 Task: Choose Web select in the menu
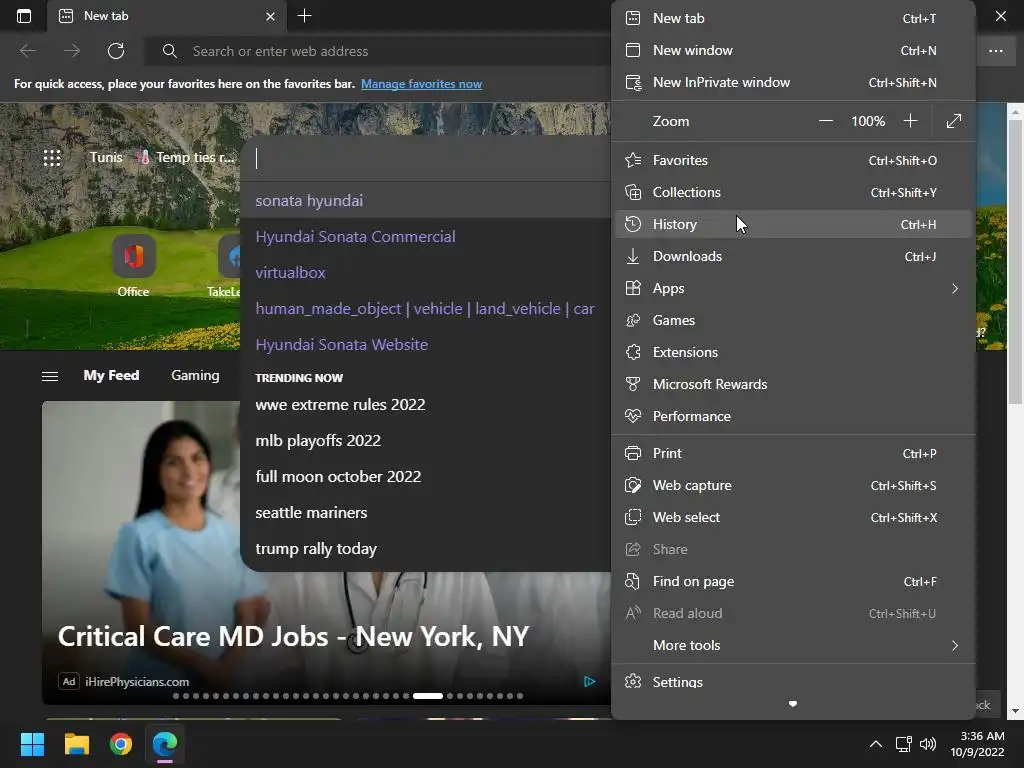(x=793, y=517)
